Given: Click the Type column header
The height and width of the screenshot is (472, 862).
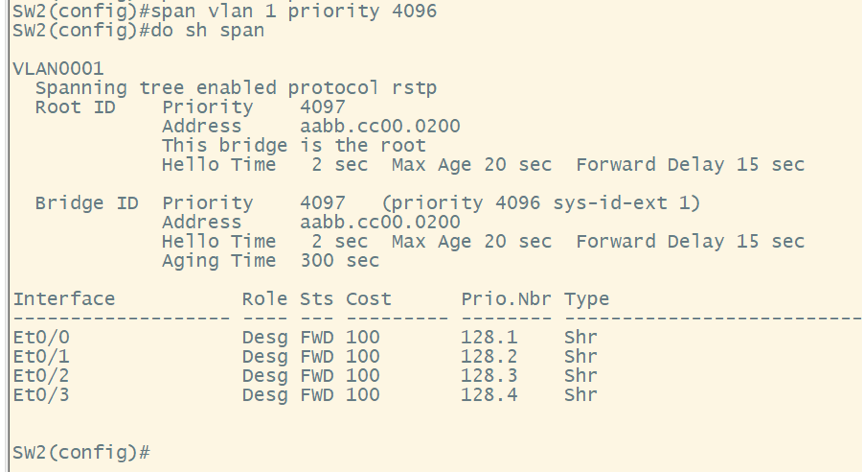Looking at the screenshot, I should pos(586,299).
